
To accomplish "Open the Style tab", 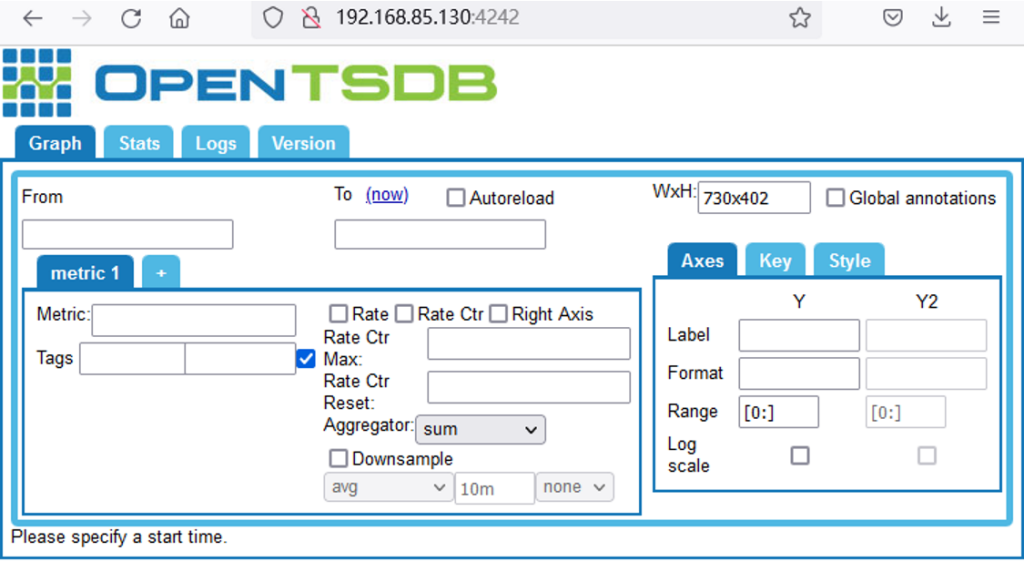I will point(849,260).
